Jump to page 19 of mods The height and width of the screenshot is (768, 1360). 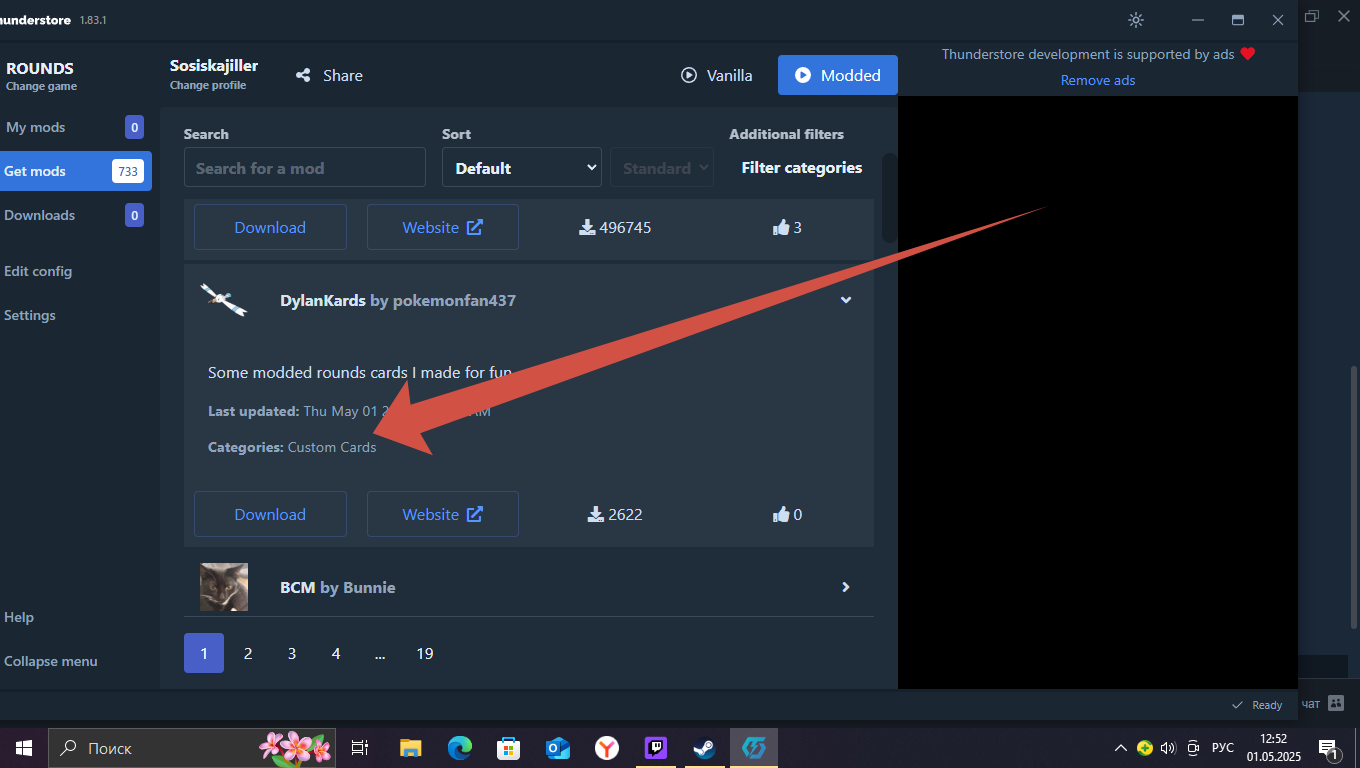tap(425, 653)
